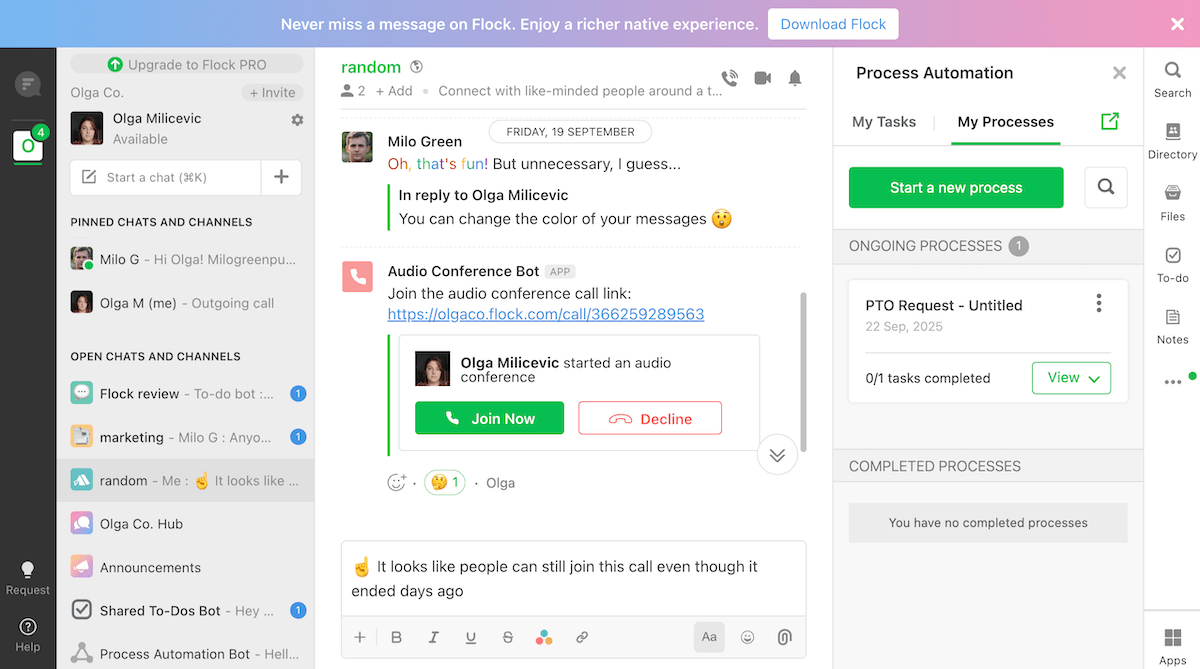Attach a file with paperclip icon
Image resolution: width=1200 pixels, height=669 pixels.
point(785,637)
